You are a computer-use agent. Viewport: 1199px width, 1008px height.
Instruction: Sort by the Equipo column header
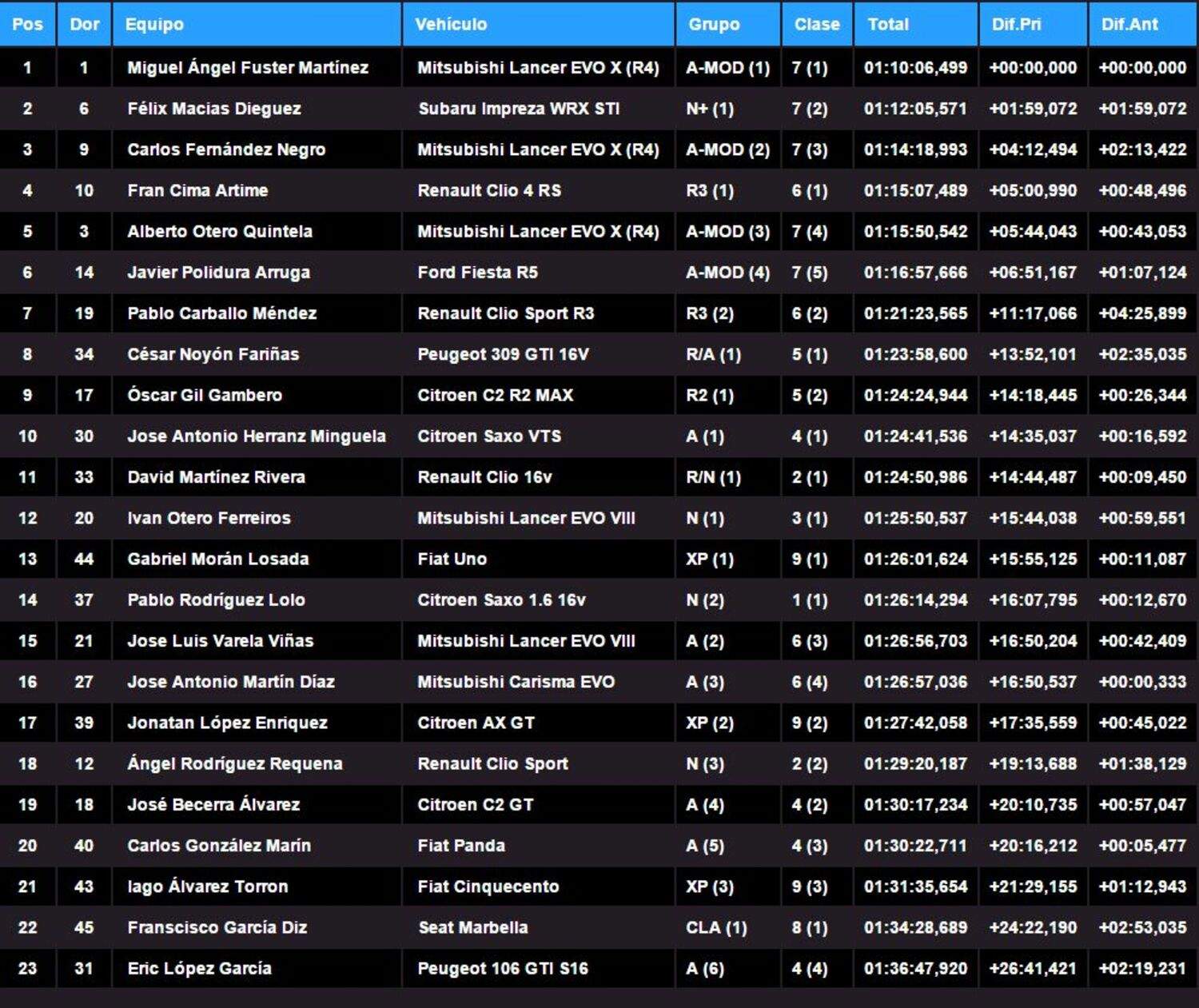tap(154, 24)
